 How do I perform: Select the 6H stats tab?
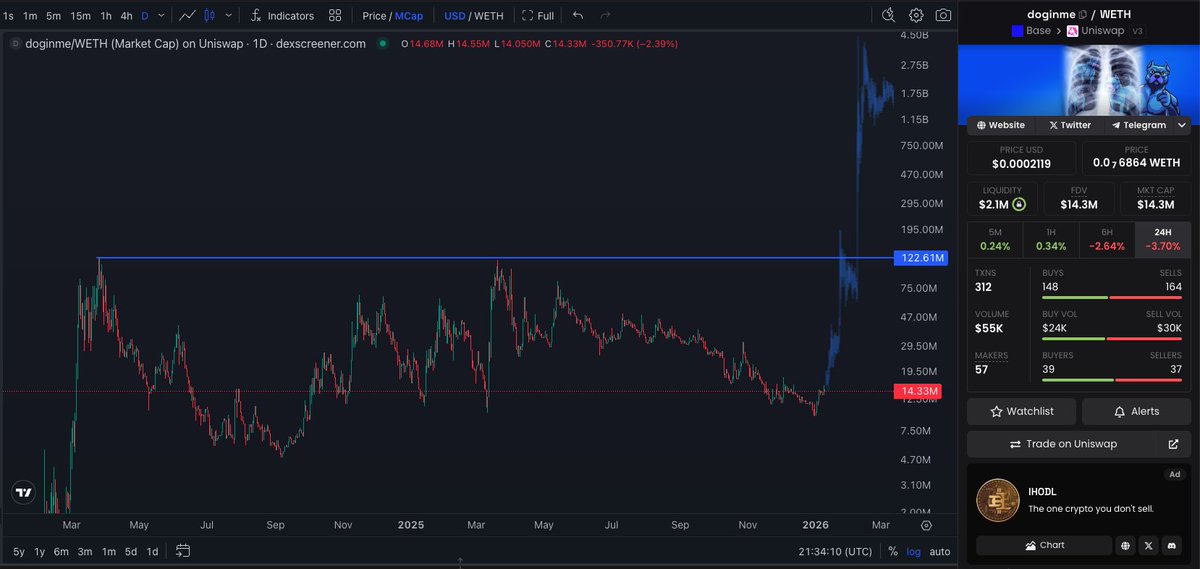tap(1107, 238)
